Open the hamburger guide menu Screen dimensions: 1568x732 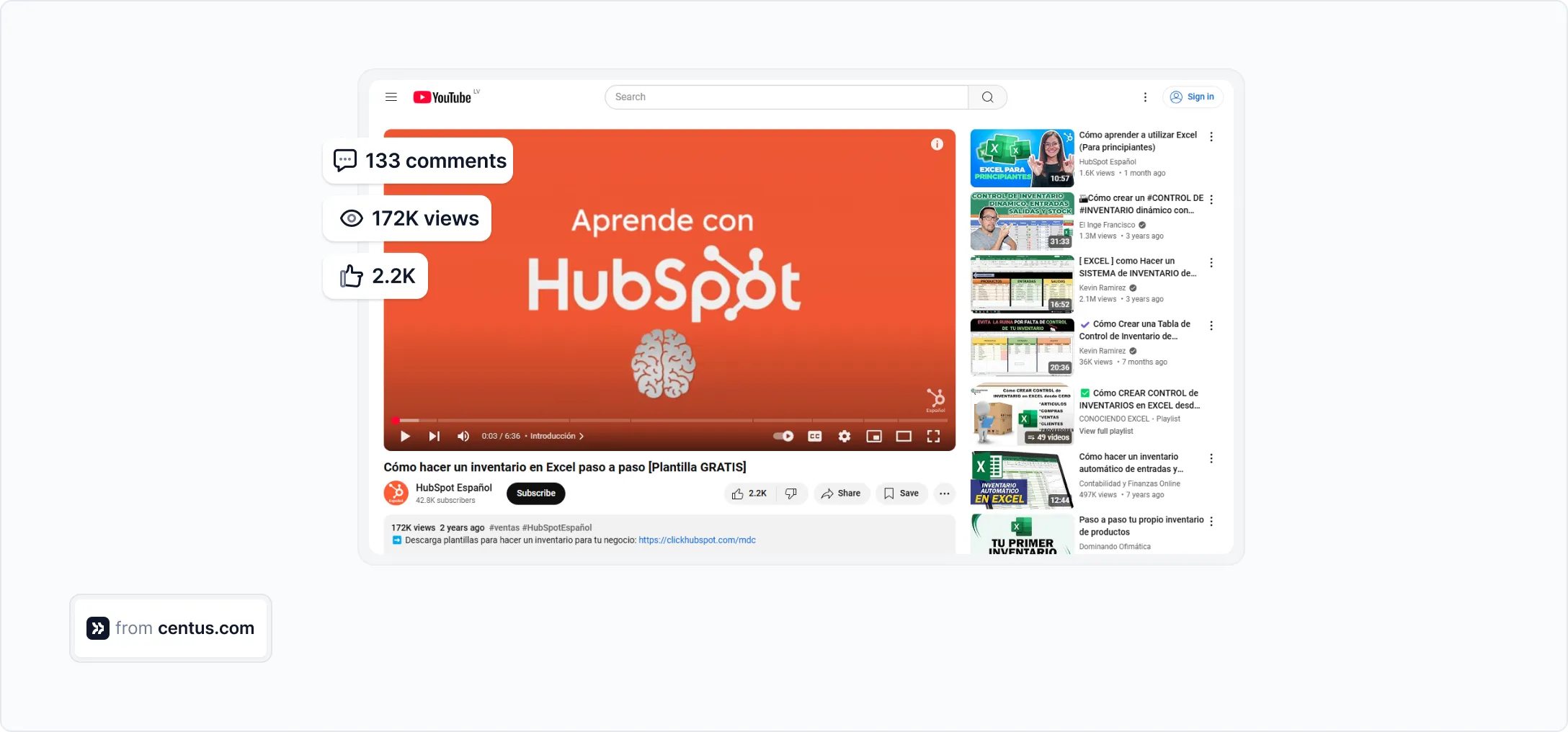(x=390, y=97)
